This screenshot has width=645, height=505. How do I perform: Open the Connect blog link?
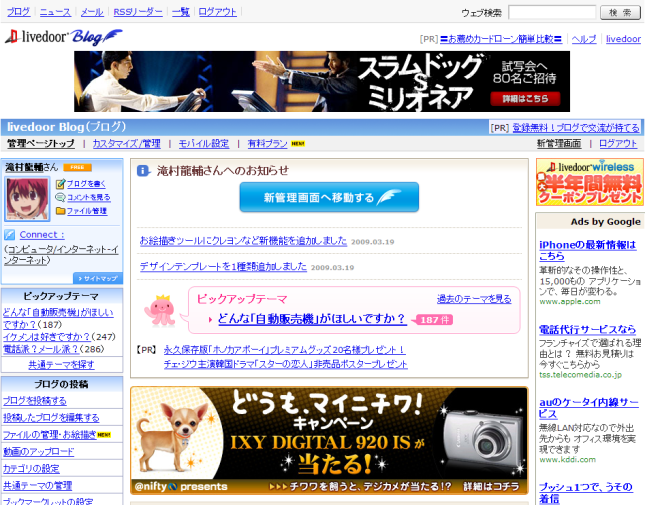(x=42, y=235)
